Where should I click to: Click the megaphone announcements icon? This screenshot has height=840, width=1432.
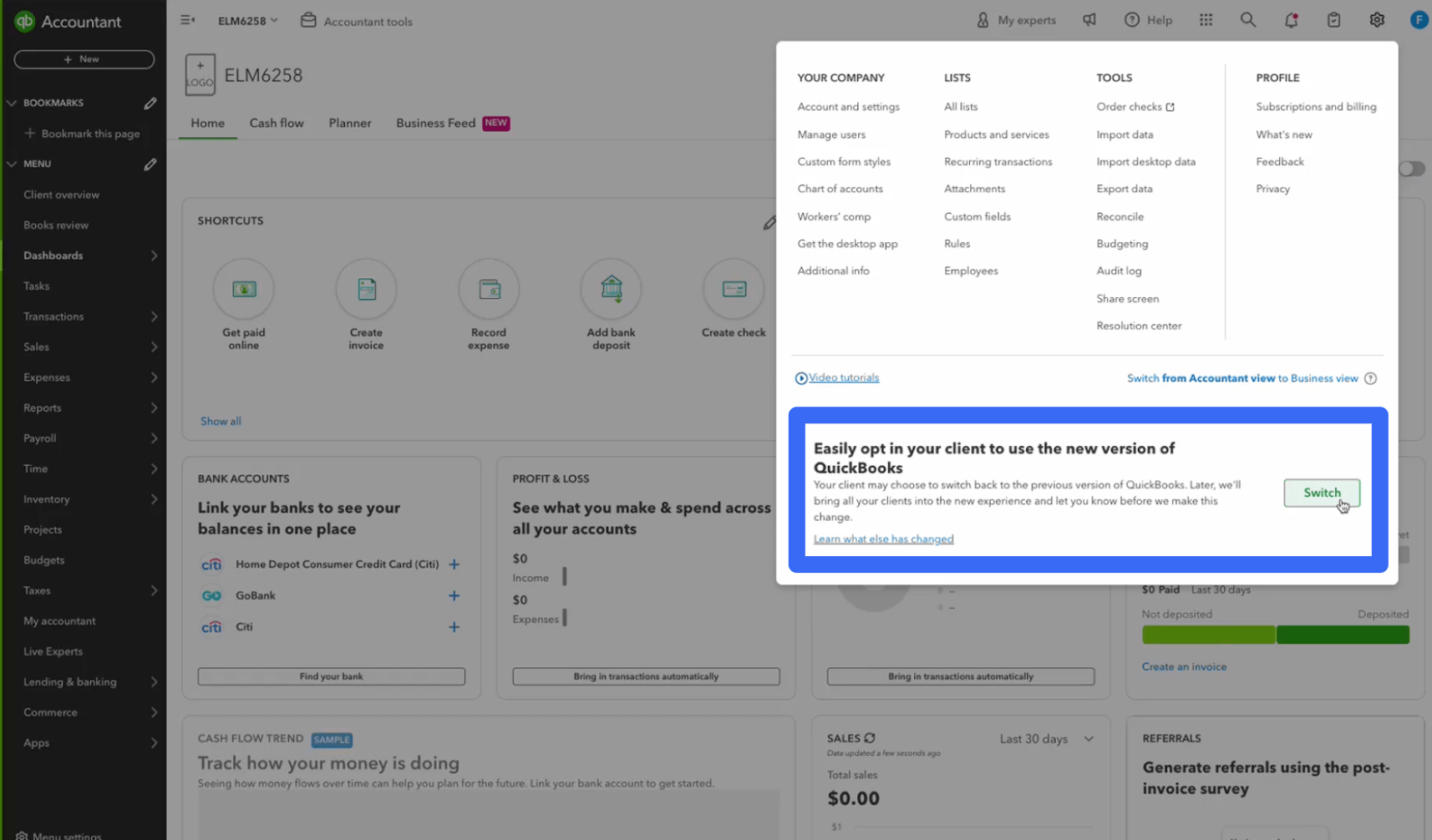tap(1089, 20)
